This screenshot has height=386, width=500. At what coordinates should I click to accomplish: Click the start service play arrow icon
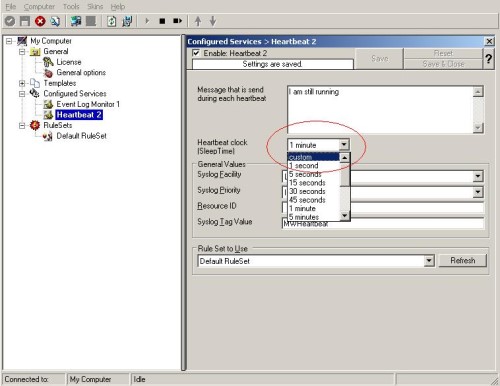click(147, 21)
